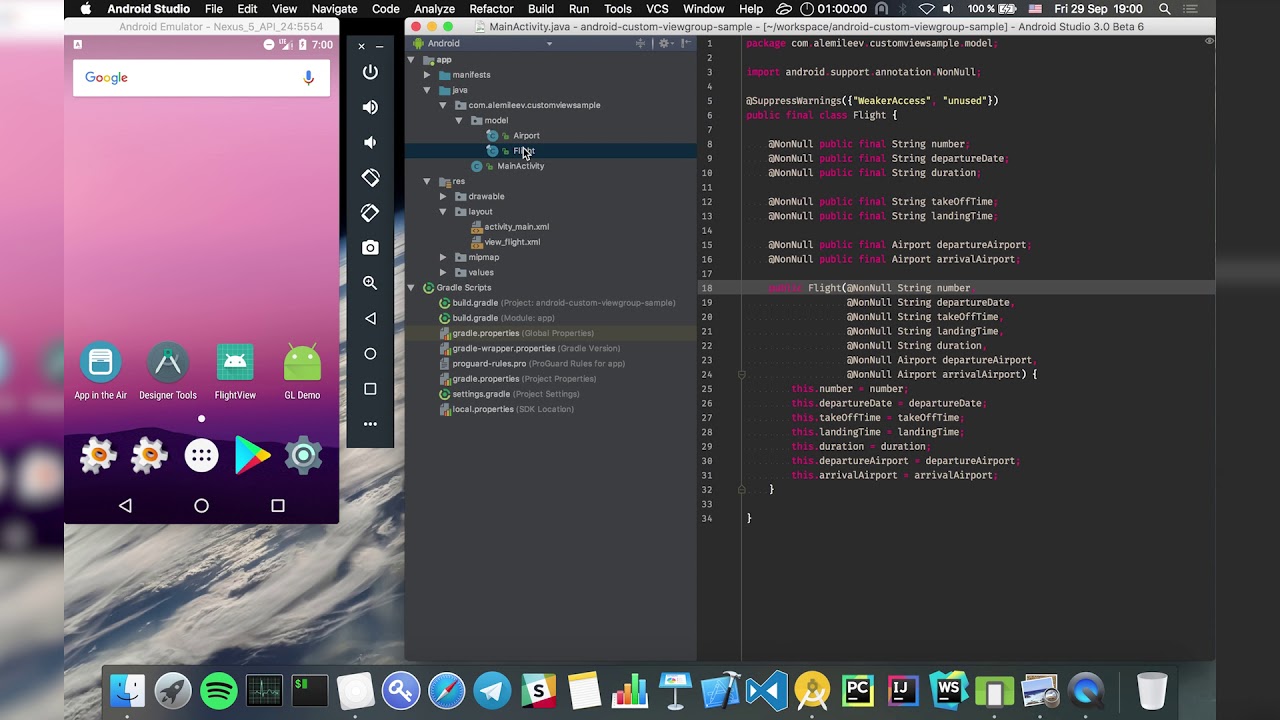Expand the drawable folder
The height and width of the screenshot is (720, 1280).
pyautogui.click(x=443, y=196)
